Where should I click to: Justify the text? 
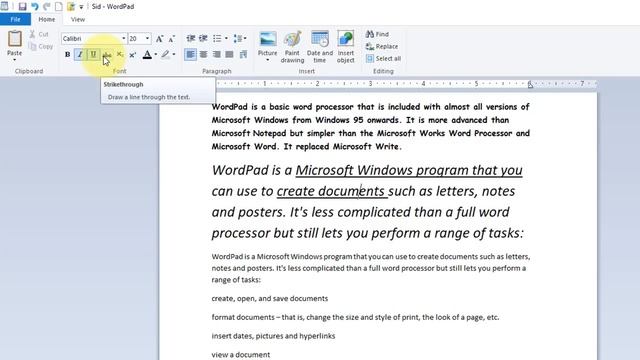click(x=230, y=54)
